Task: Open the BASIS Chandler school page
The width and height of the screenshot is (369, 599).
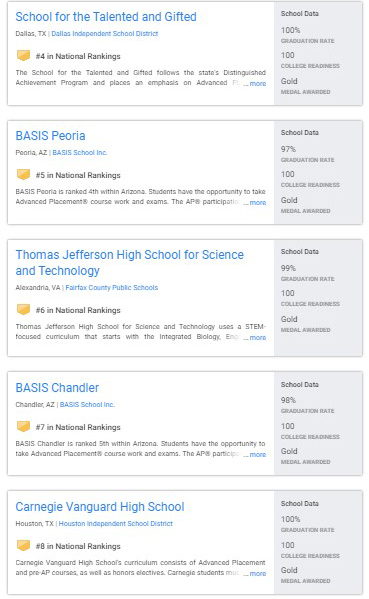Action: pos(57,388)
